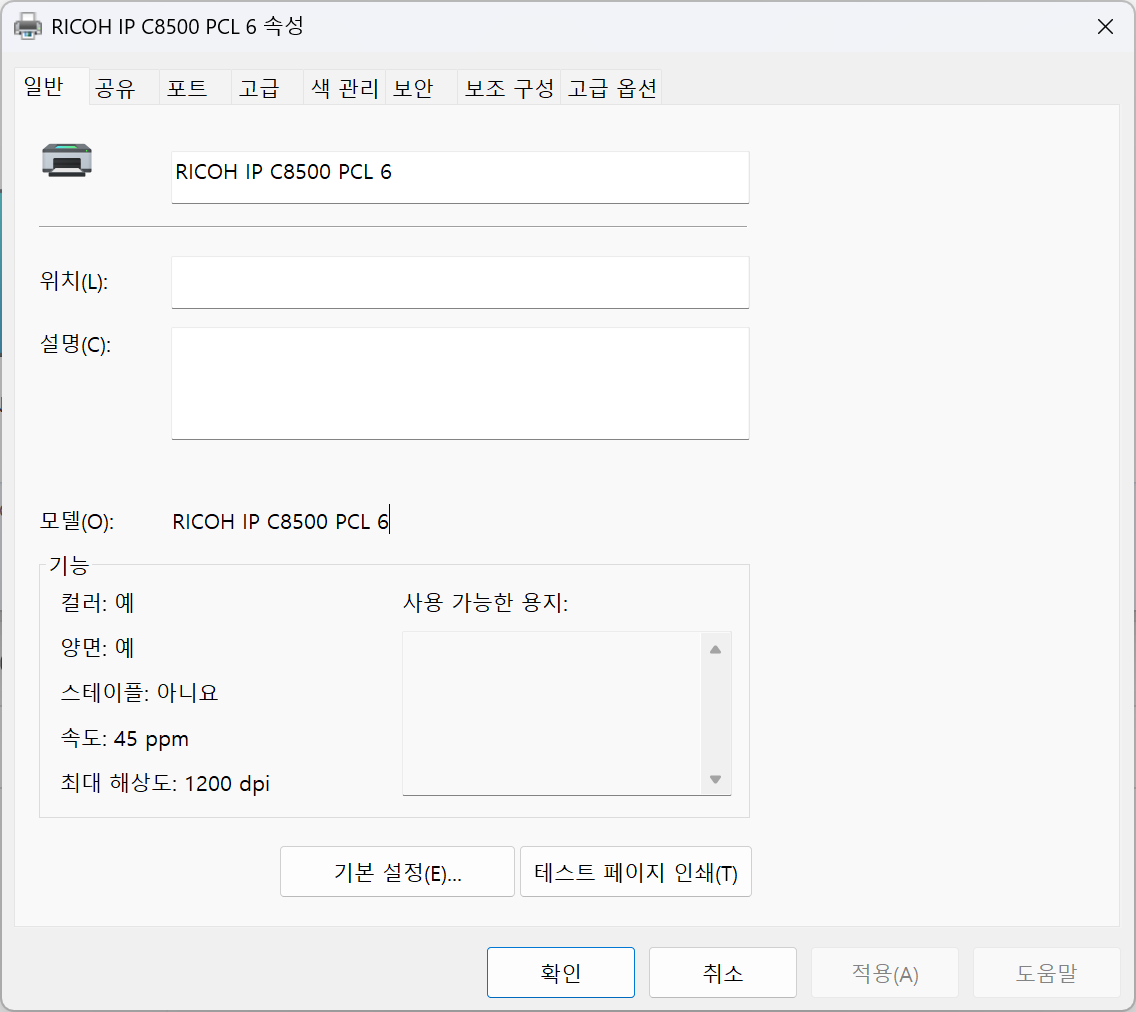Switch to the 고급 옵션 tab
The height and width of the screenshot is (1012, 1136).
(x=611, y=88)
